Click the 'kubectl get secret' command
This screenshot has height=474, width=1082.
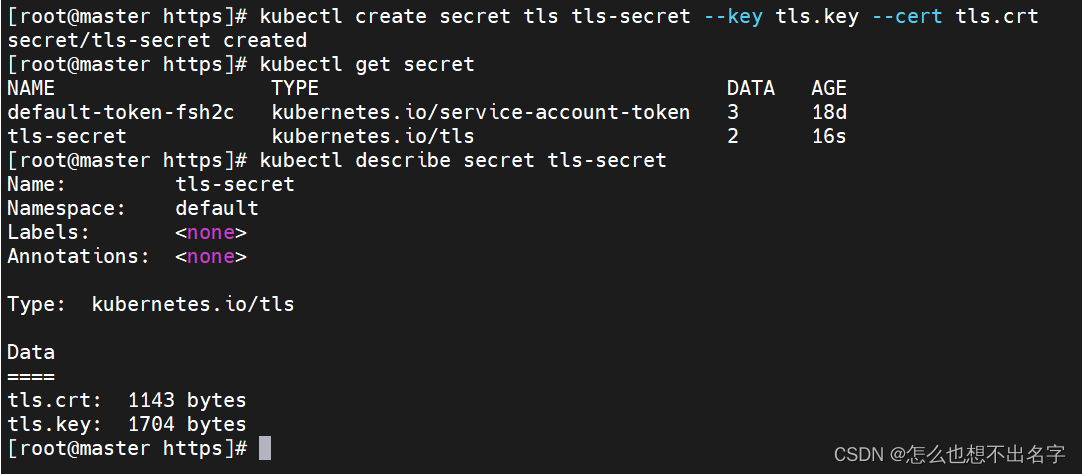tap(367, 65)
